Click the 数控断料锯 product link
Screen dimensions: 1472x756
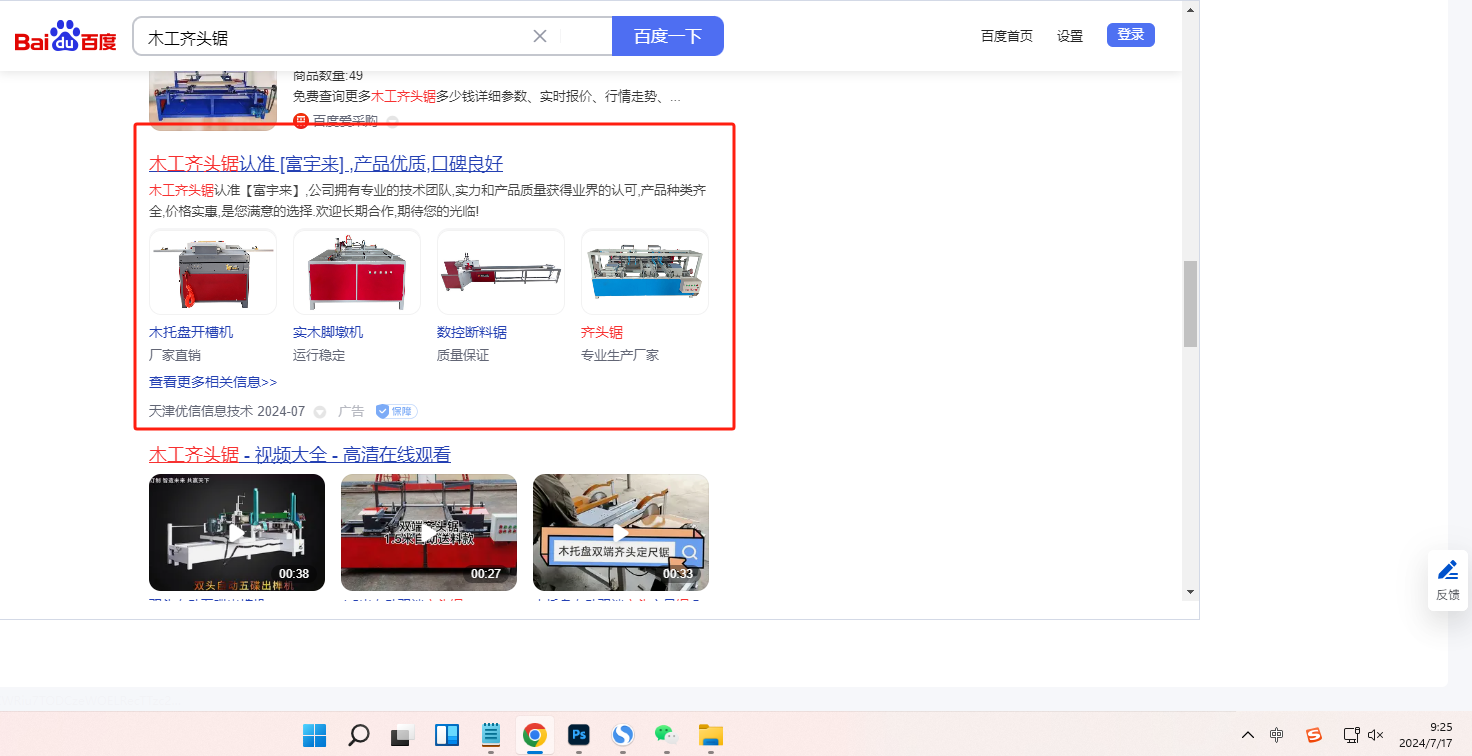[x=472, y=332]
